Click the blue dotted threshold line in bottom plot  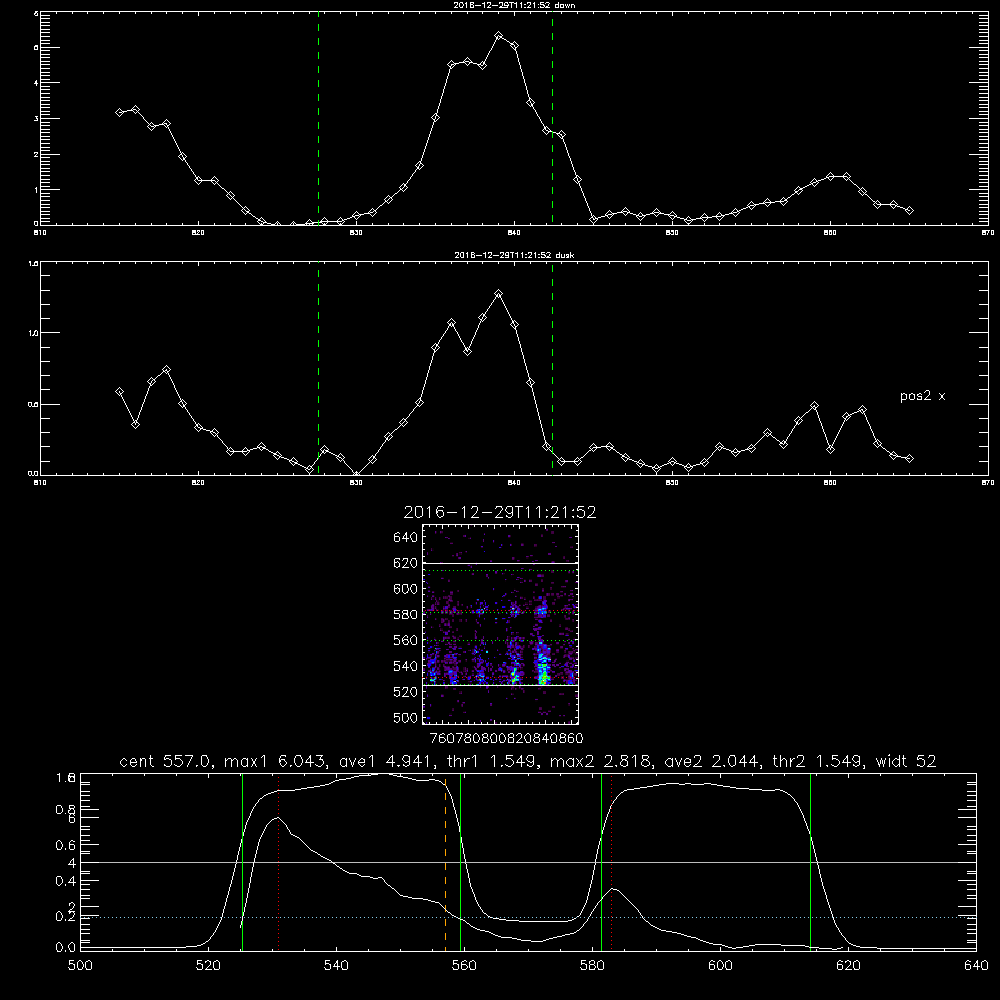click(x=528, y=917)
